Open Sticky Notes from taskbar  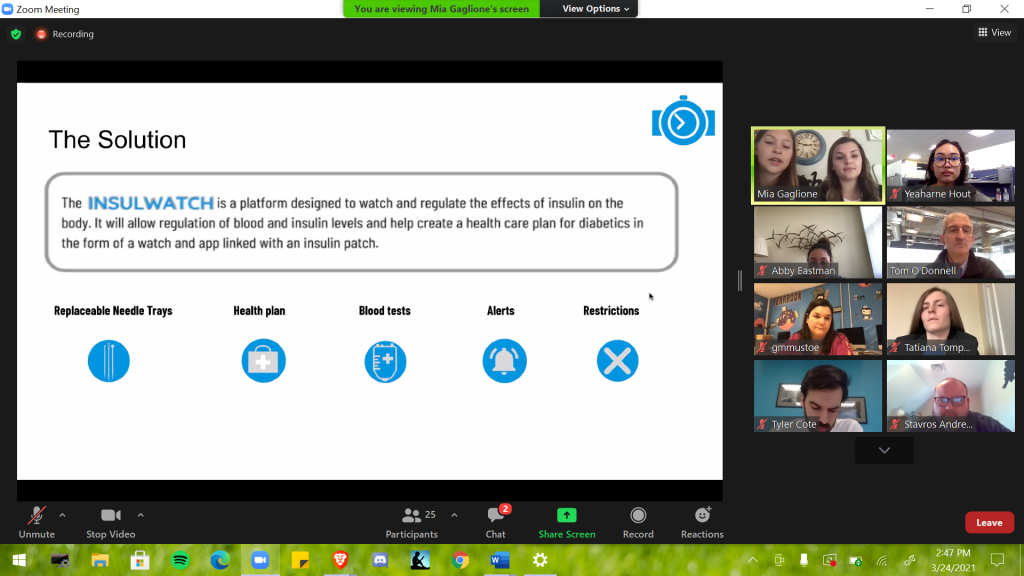click(x=300, y=560)
